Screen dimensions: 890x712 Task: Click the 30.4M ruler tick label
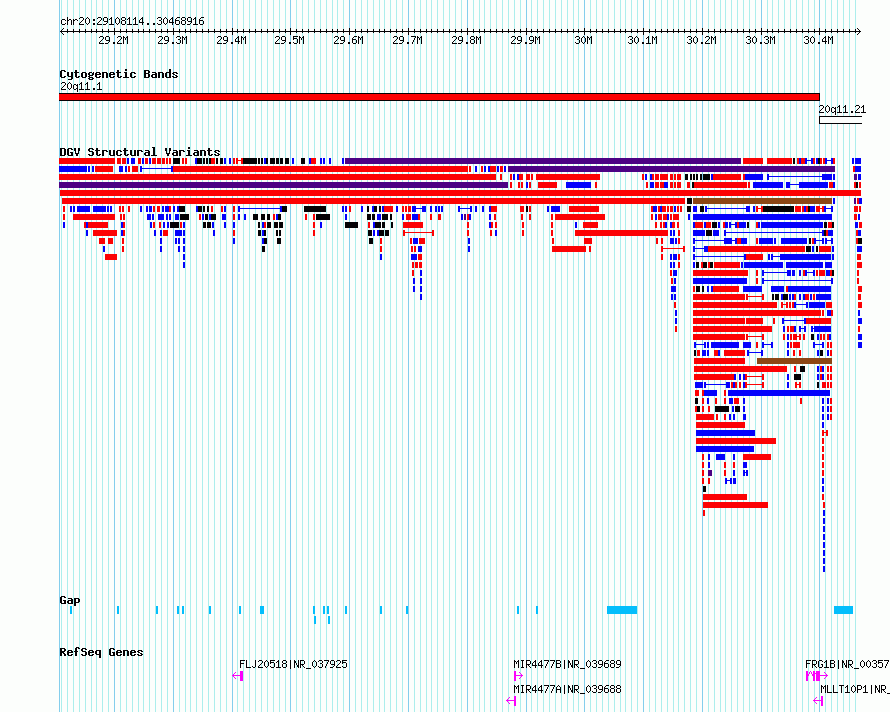coord(818,40)
